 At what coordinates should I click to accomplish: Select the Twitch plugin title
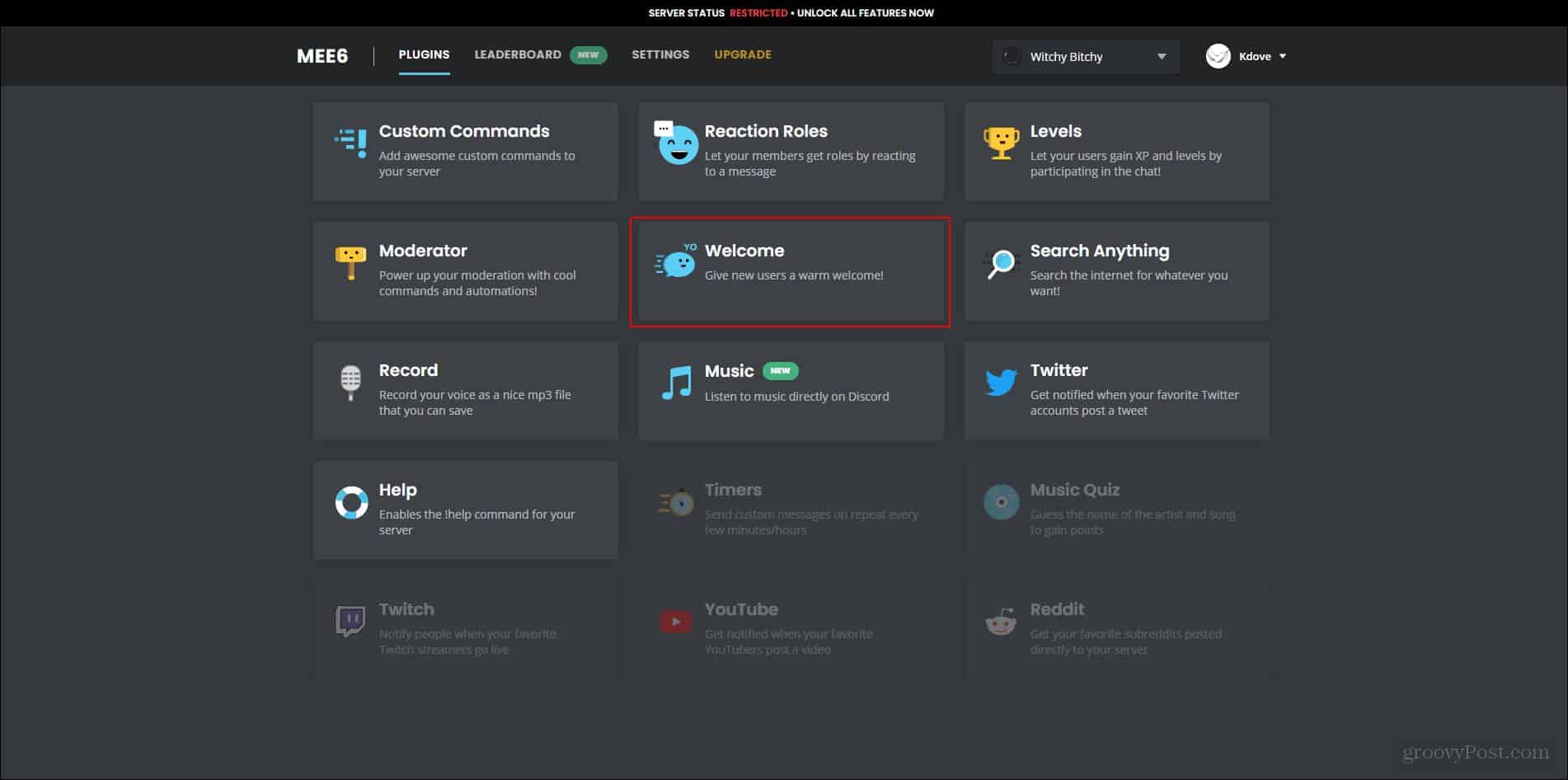point(406,609)
